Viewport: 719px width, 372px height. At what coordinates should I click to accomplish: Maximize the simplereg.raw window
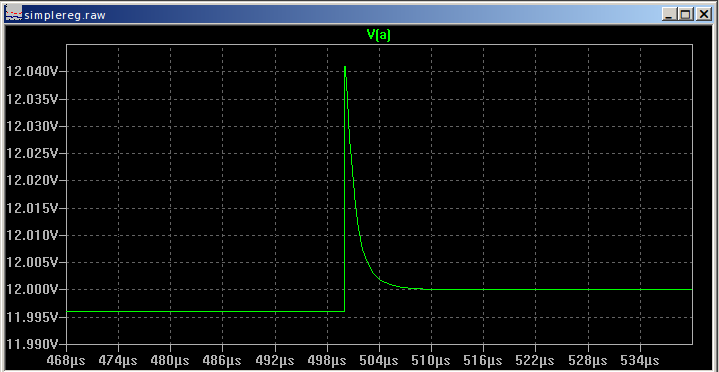[x=686, y=15]
